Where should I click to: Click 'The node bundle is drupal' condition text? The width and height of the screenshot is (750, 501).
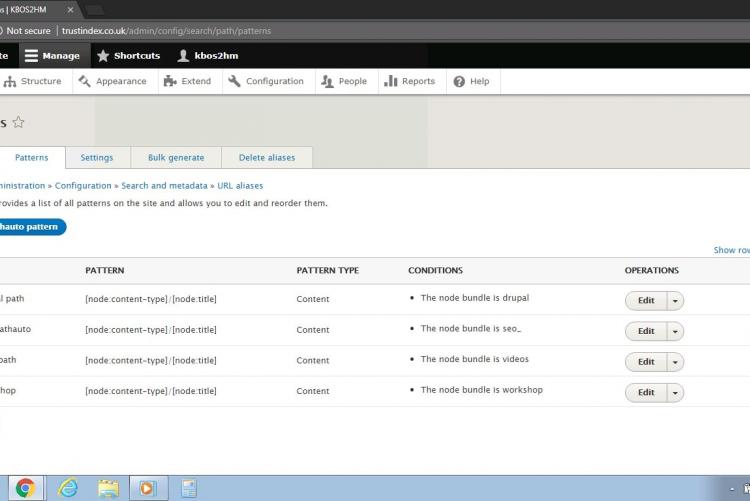475,298
